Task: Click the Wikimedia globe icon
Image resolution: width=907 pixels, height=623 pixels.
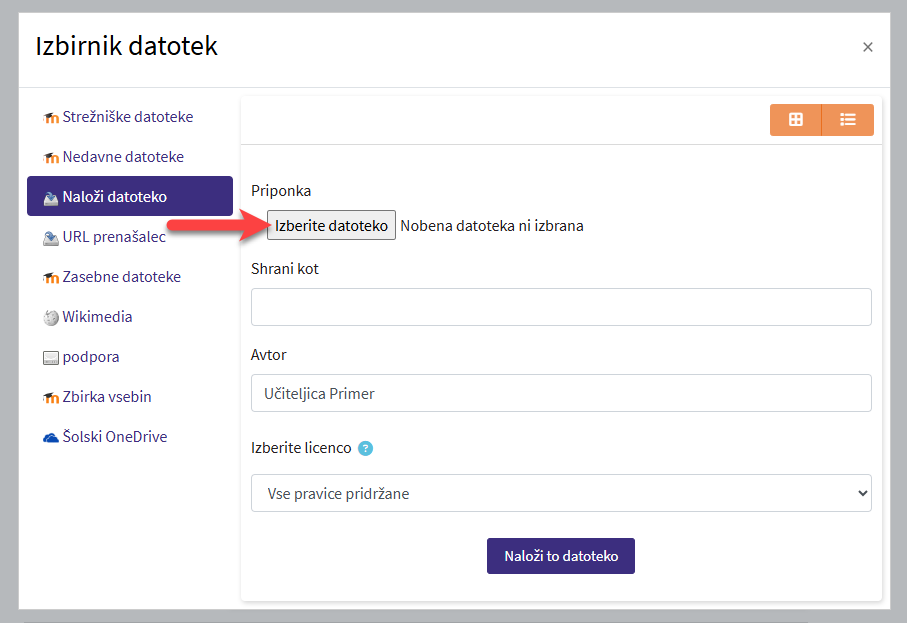Action: (51, 318)
